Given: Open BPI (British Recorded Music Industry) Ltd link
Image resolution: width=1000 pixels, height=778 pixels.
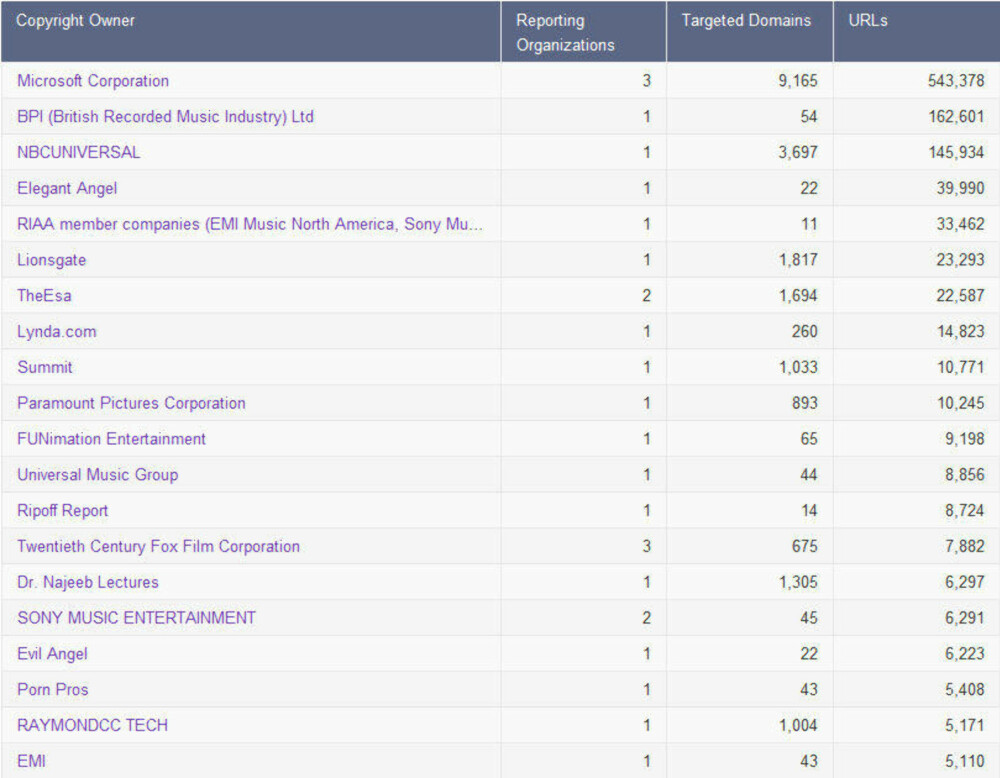Looking at the screenshot, I should tap(165, 117).
